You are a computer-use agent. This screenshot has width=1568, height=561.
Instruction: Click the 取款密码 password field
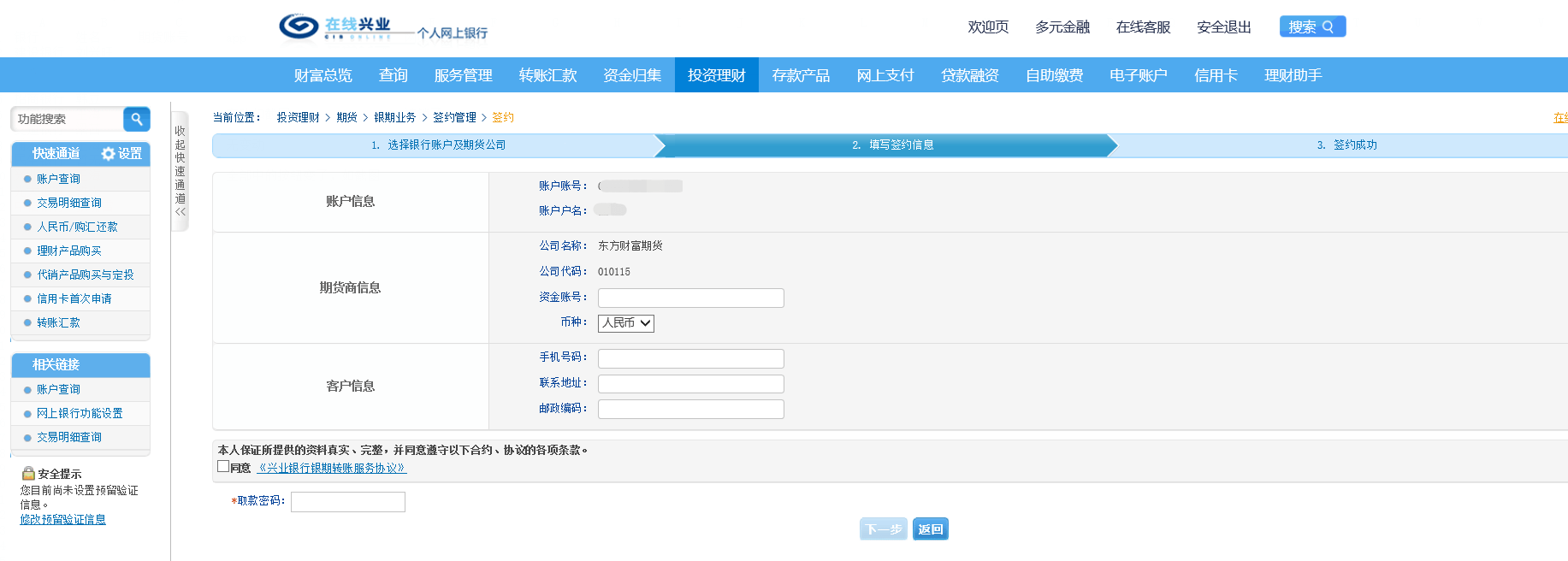pos(347,502)
